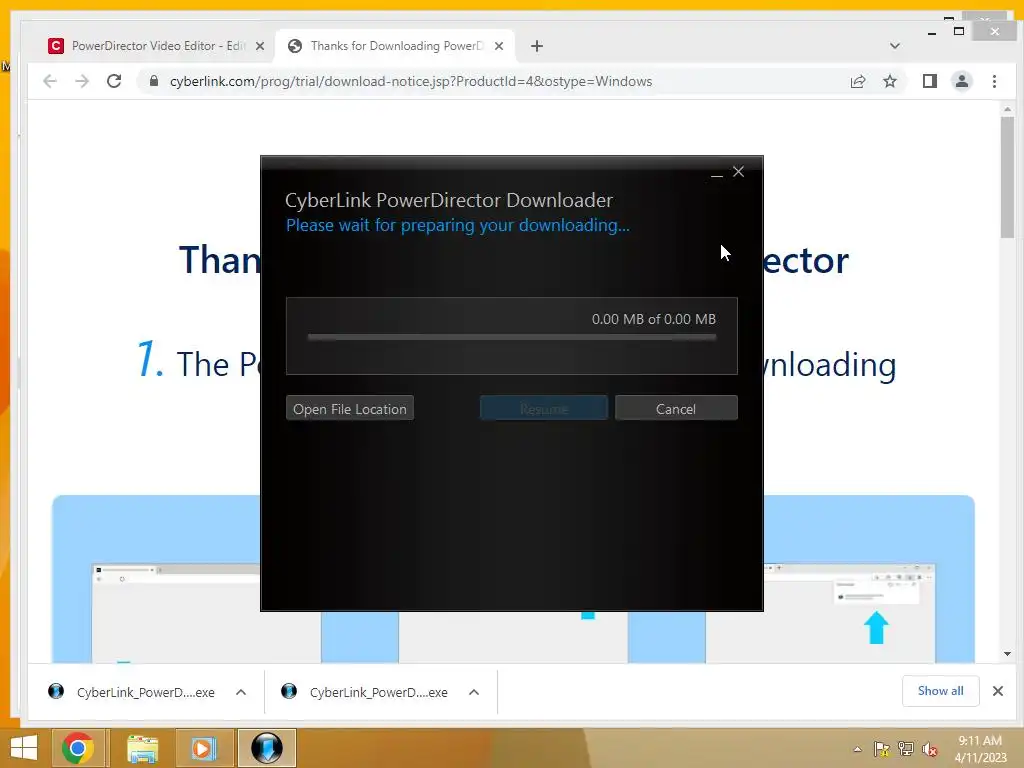1024x768 pixels.
Task: Click the padlock site info icon
Action: pyautogui.click(x=154, y=81)
